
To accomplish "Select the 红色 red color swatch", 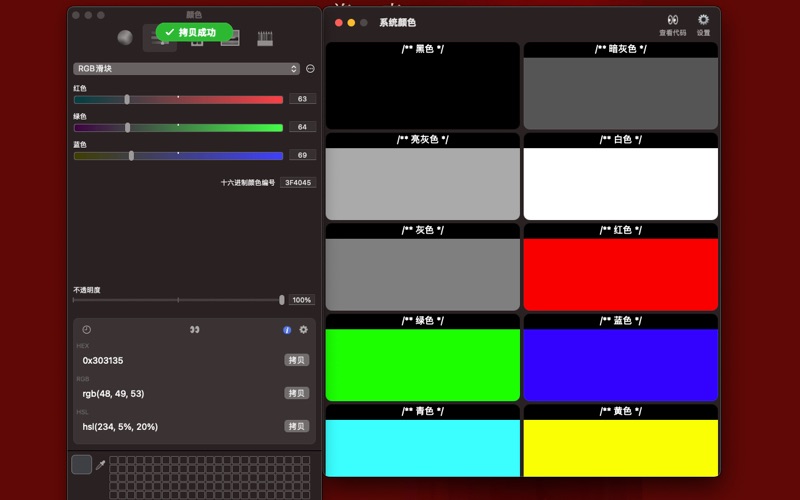I will tap(621, 273).
